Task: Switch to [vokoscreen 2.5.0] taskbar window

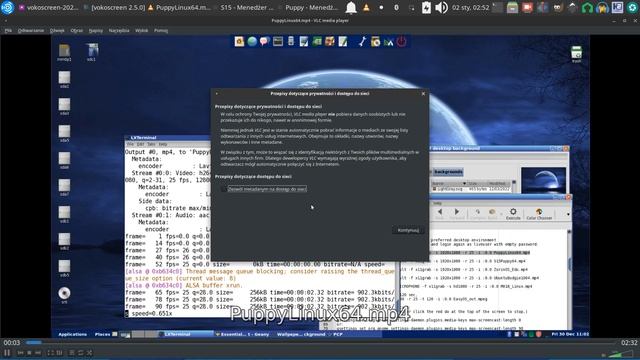Action: pos(113,7)
